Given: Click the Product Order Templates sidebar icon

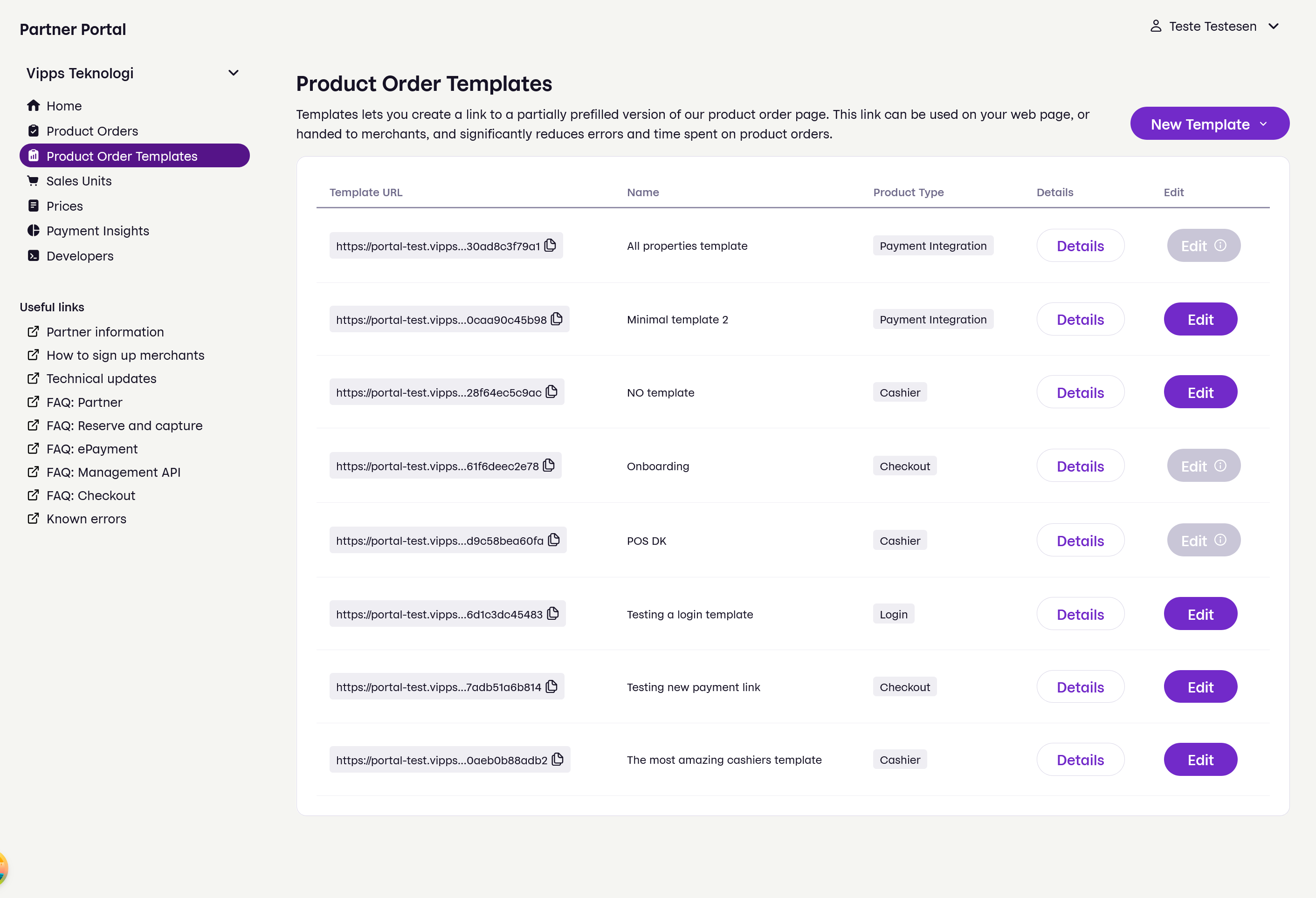Looking at the screenshot, I should [34, 155].
